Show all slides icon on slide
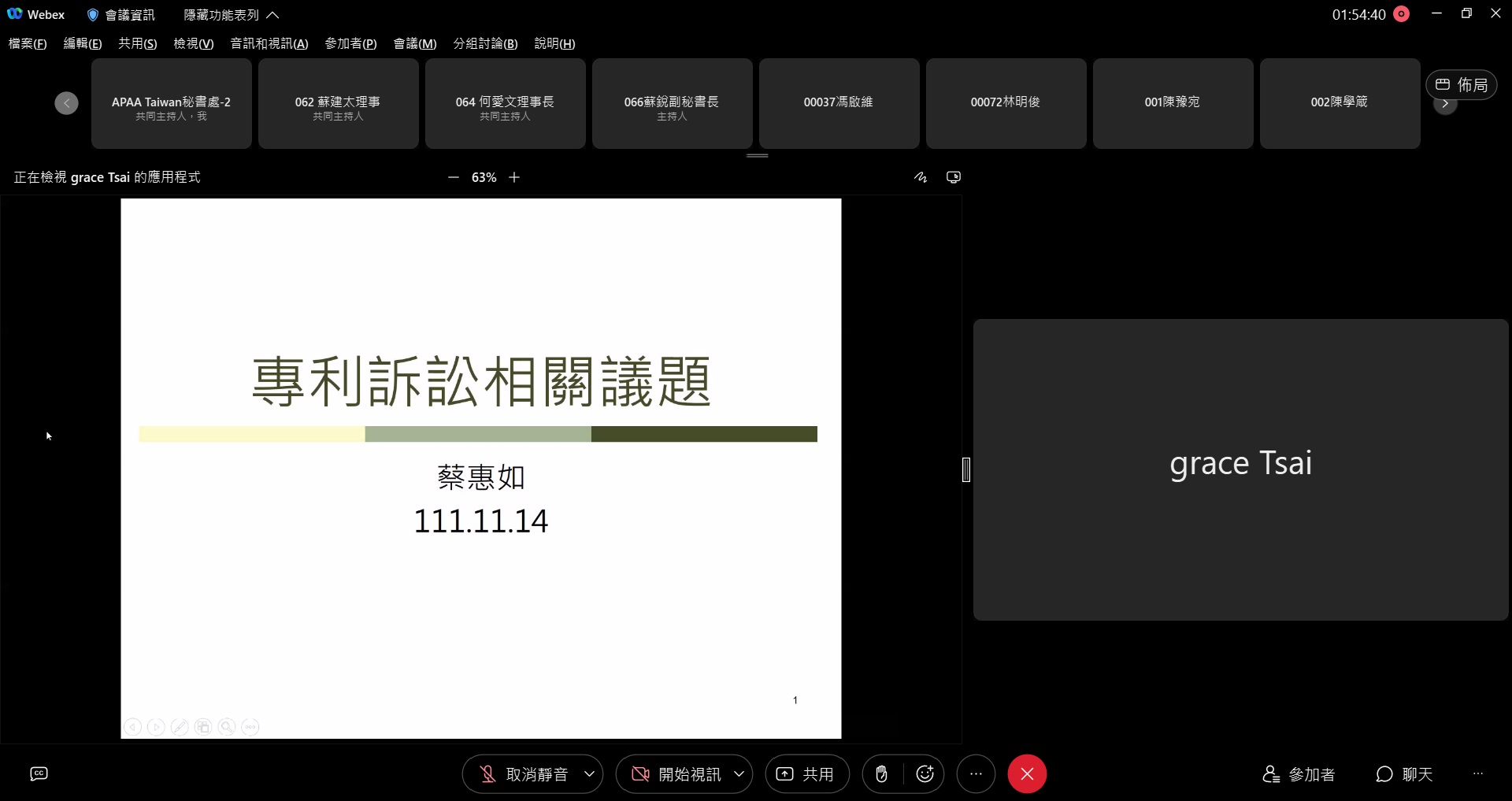This screenshot has width=1512, height=801. [x=203, y=727]
